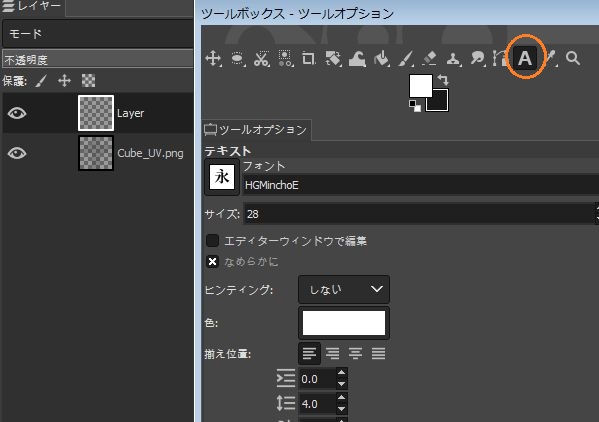Open the font picker preview button
Screen dimensions: 599x422
coord(222,177)
